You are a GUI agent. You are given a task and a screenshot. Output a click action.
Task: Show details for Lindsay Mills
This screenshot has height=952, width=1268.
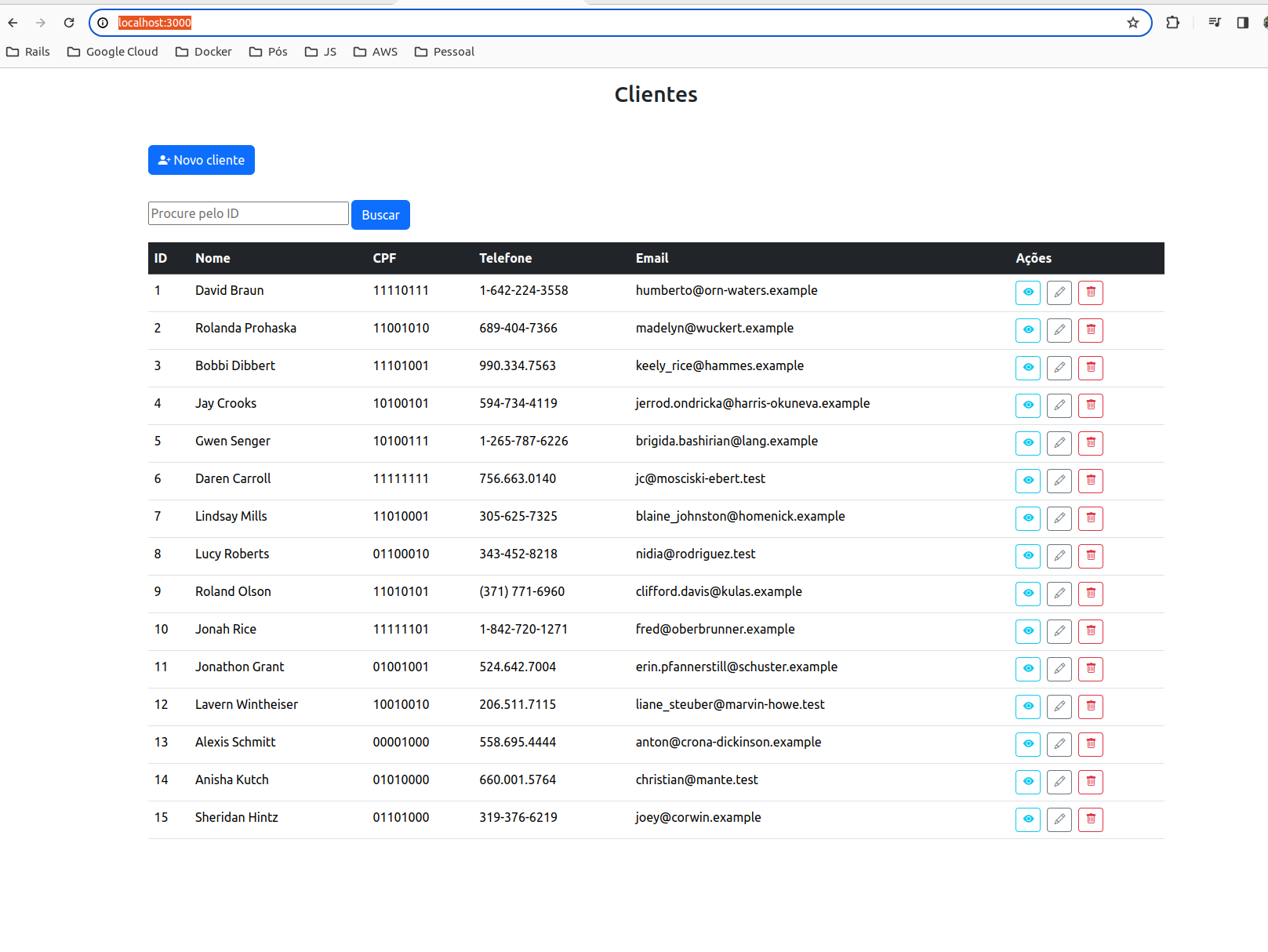[1027, 518]
